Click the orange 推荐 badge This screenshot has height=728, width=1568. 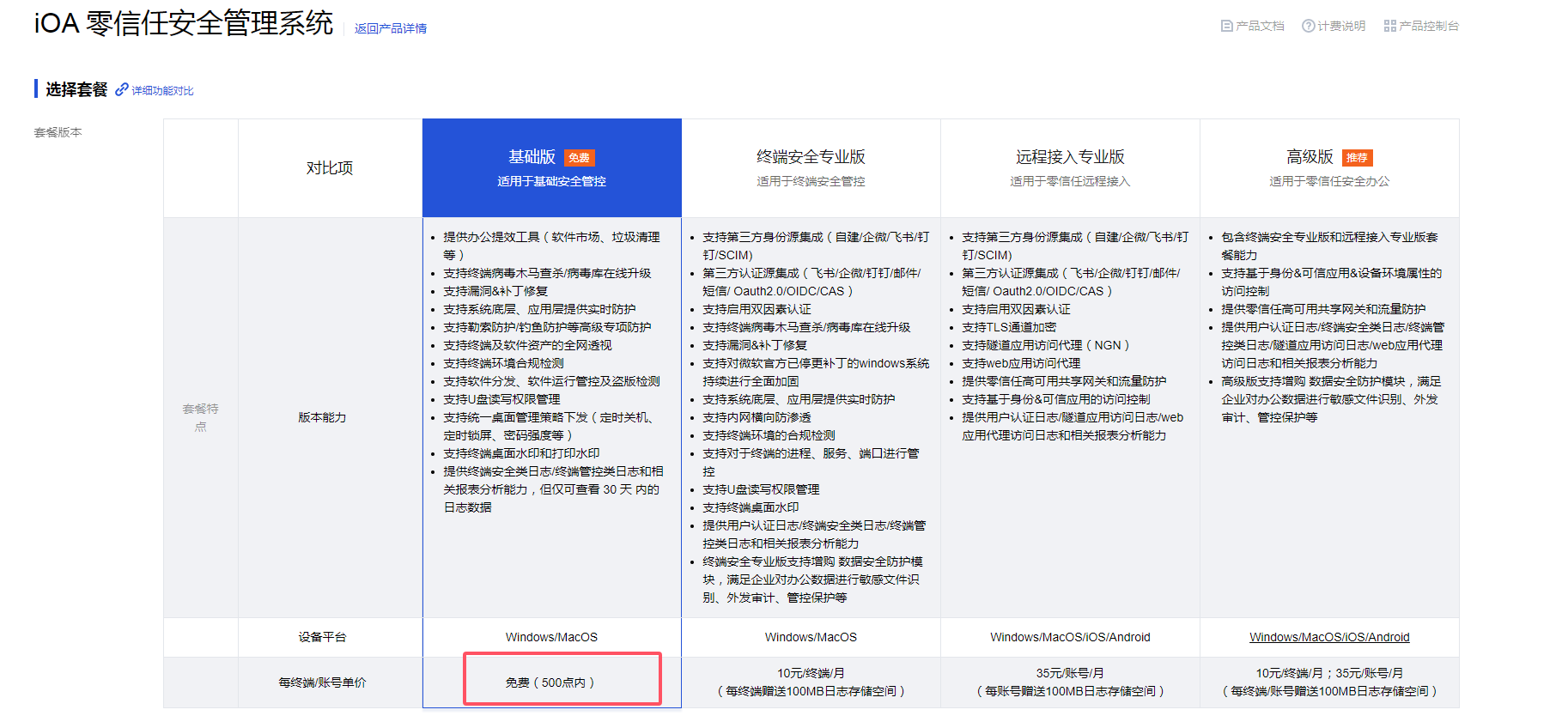pyautogui.click(x=1357, y=158)
